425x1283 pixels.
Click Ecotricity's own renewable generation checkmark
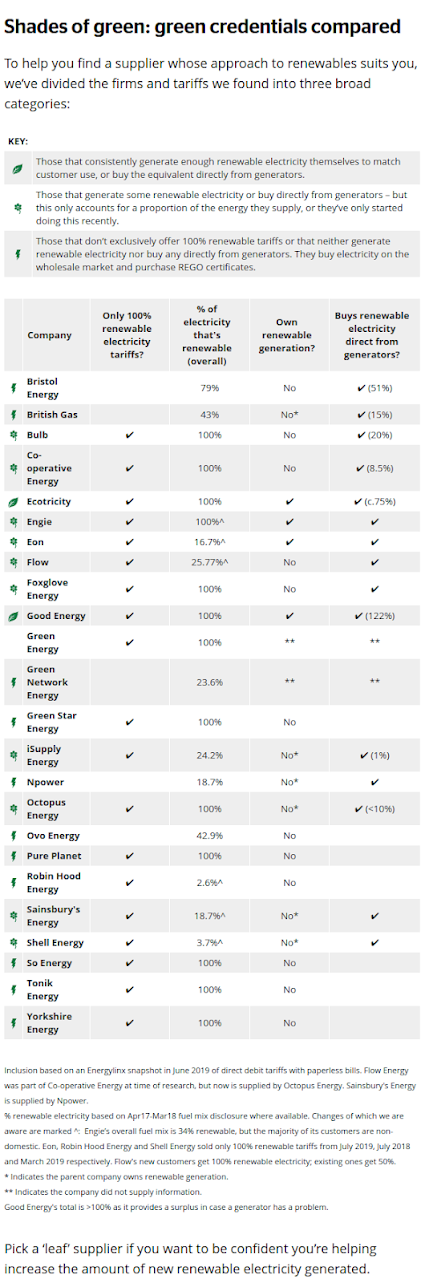(290, 501)
